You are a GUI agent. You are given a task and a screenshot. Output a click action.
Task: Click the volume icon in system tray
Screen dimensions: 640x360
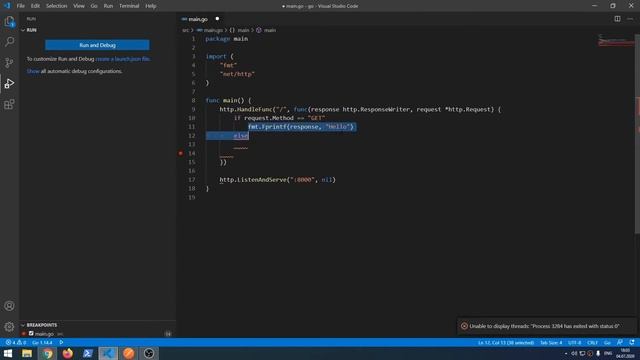(574, 353)
